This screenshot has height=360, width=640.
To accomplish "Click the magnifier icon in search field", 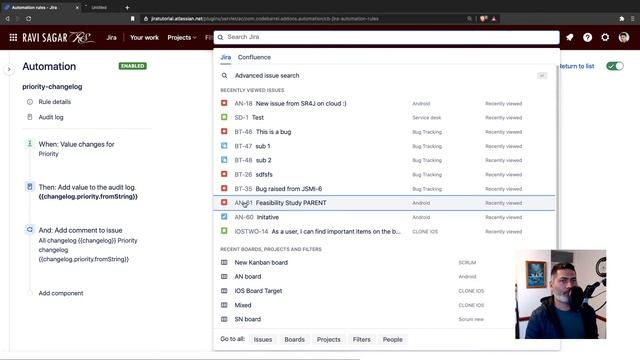I will [x=220, y=37].
